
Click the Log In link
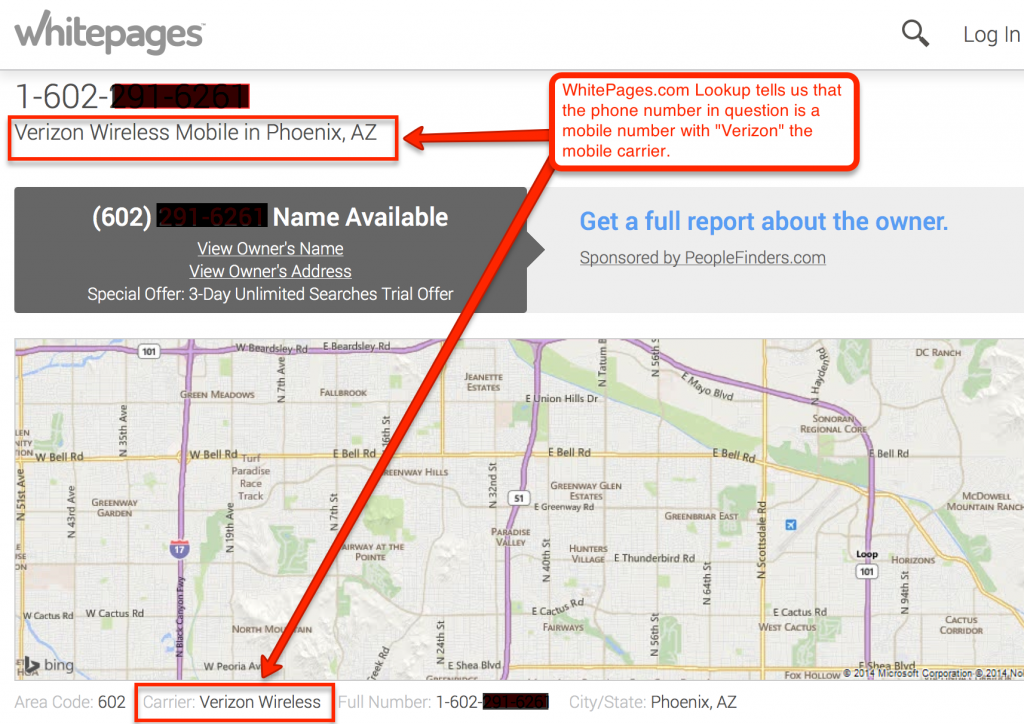point(991,35)
